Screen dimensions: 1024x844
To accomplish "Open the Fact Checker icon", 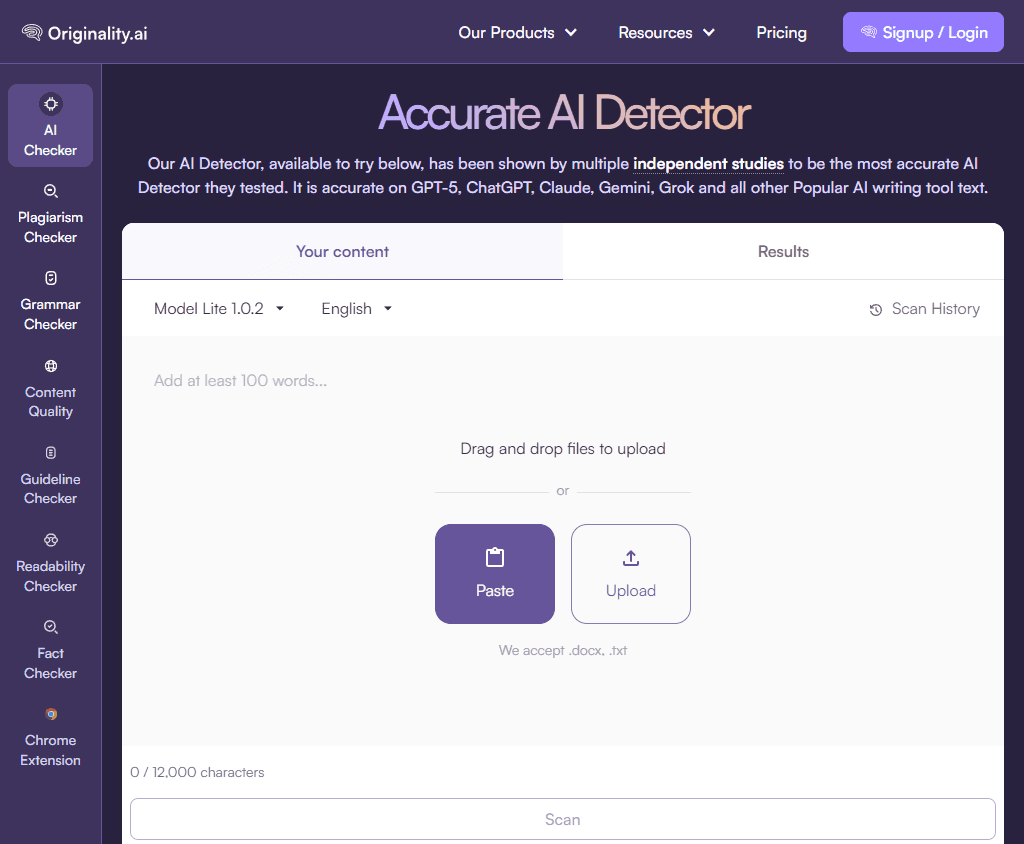I will pos(51,627).
